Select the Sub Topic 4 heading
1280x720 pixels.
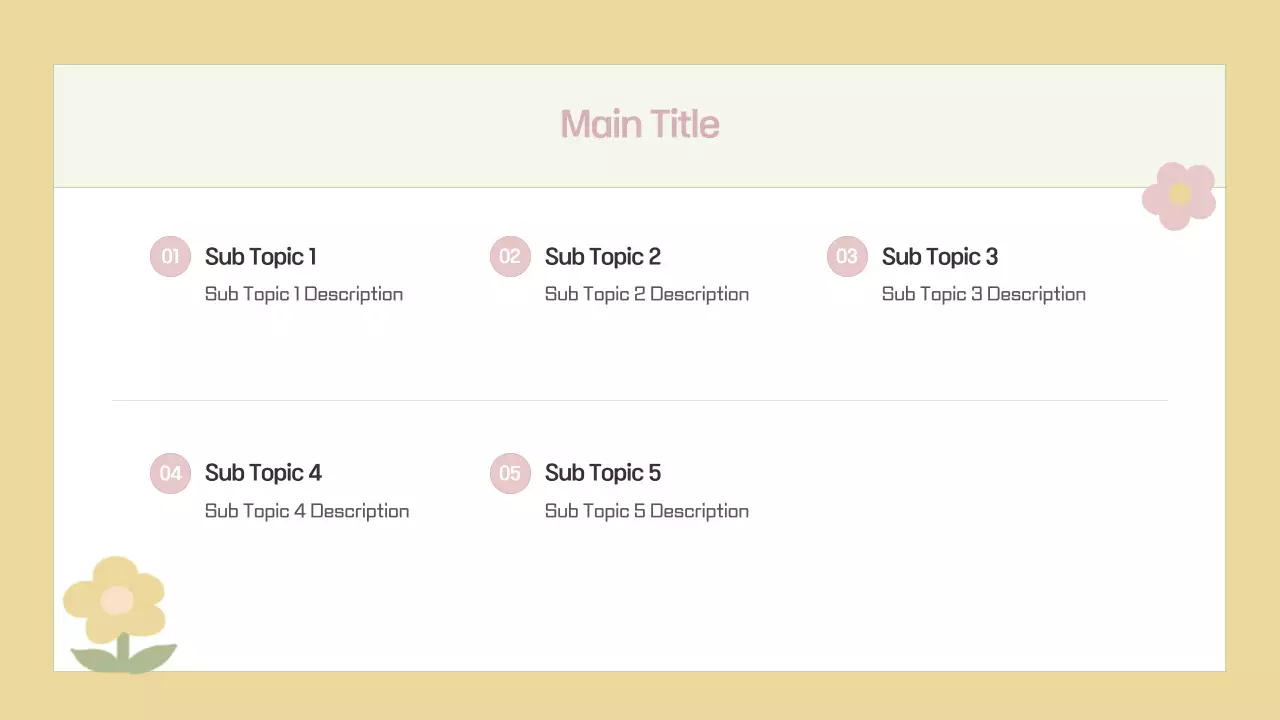point(263,473)
